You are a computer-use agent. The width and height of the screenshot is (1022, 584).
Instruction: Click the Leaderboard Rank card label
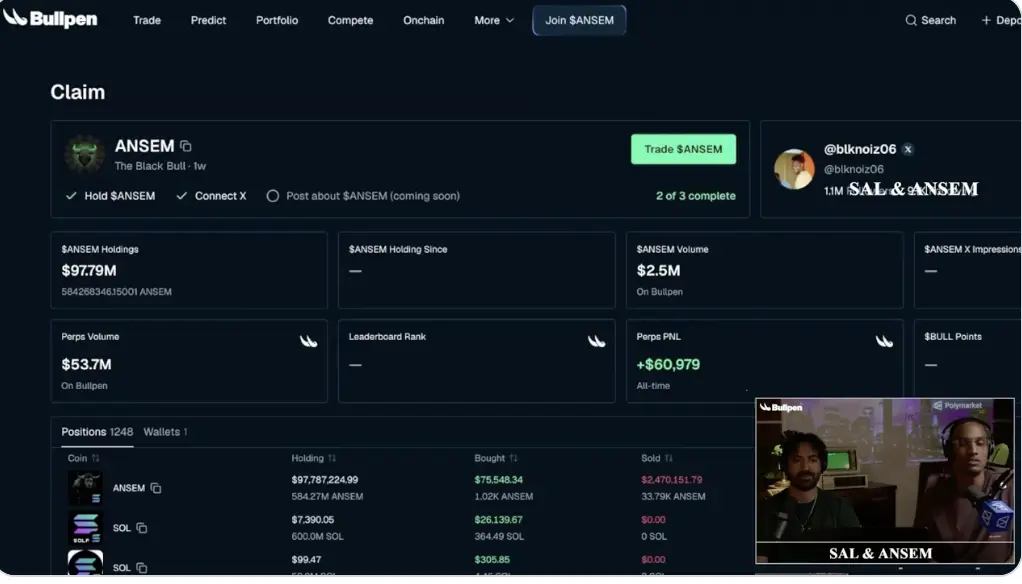click(387, 336)
